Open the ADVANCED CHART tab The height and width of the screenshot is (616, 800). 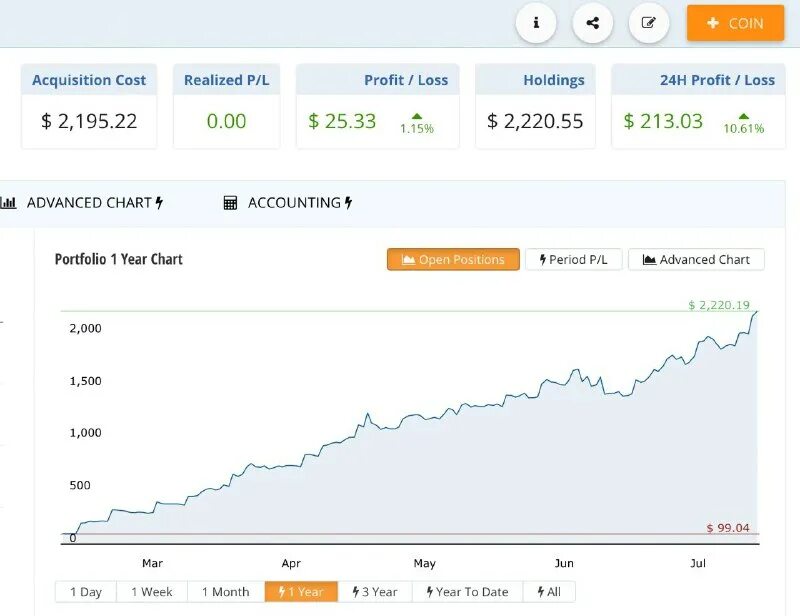coord(89,203)
